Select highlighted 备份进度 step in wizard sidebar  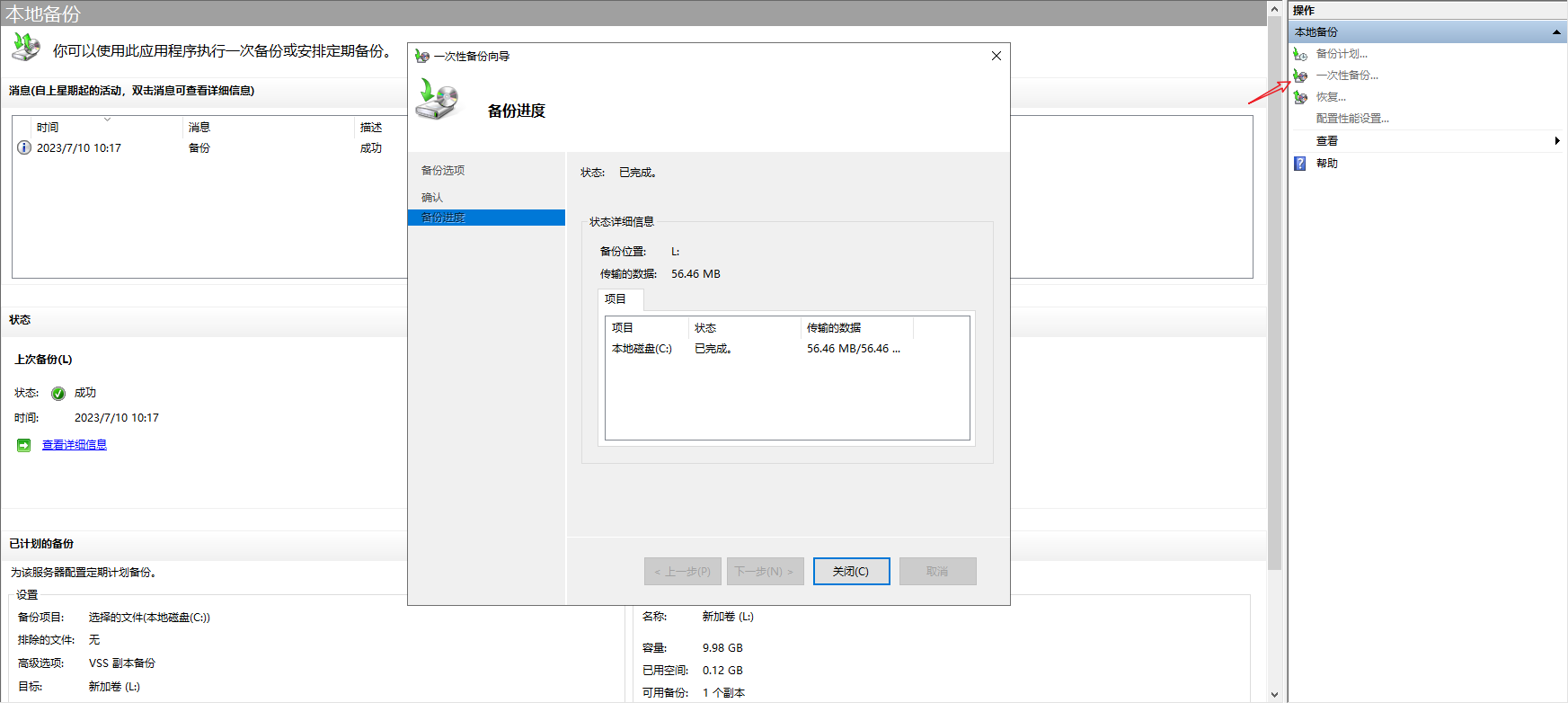[x=486, y=218]
